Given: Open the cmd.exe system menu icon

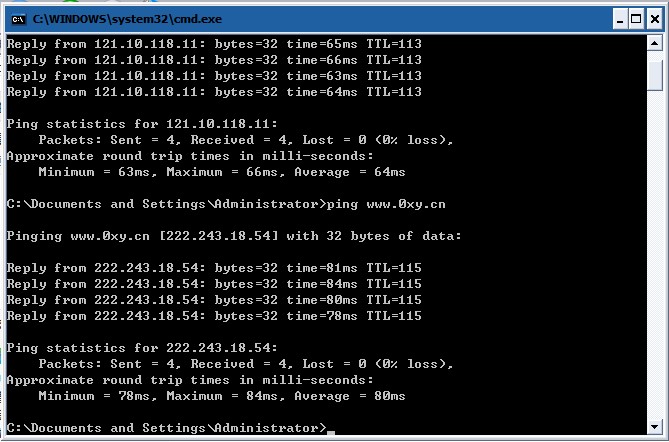Looking at the screenshot, I should [x=19, y=19].
